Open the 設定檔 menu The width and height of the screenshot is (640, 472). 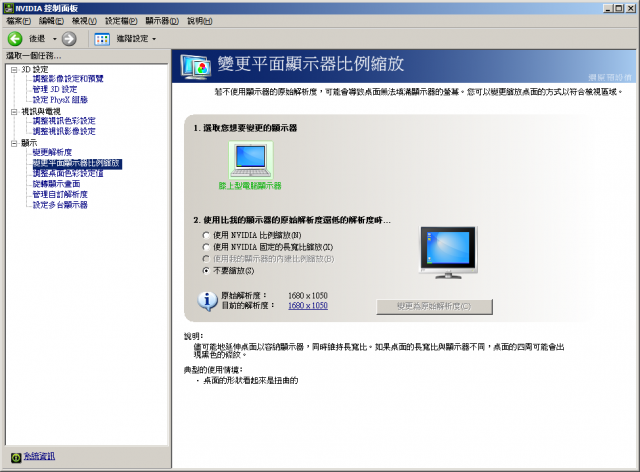click(x=121, y=21)
